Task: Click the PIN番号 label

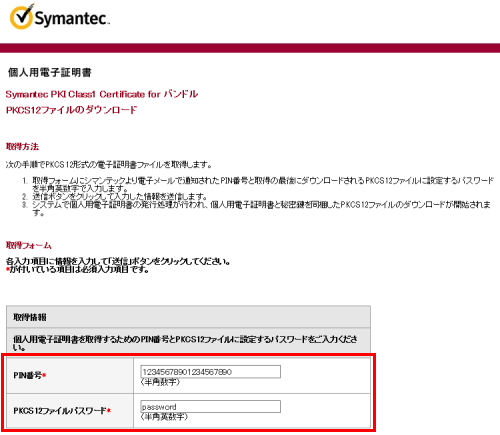Action: click(x=29, y=375)
